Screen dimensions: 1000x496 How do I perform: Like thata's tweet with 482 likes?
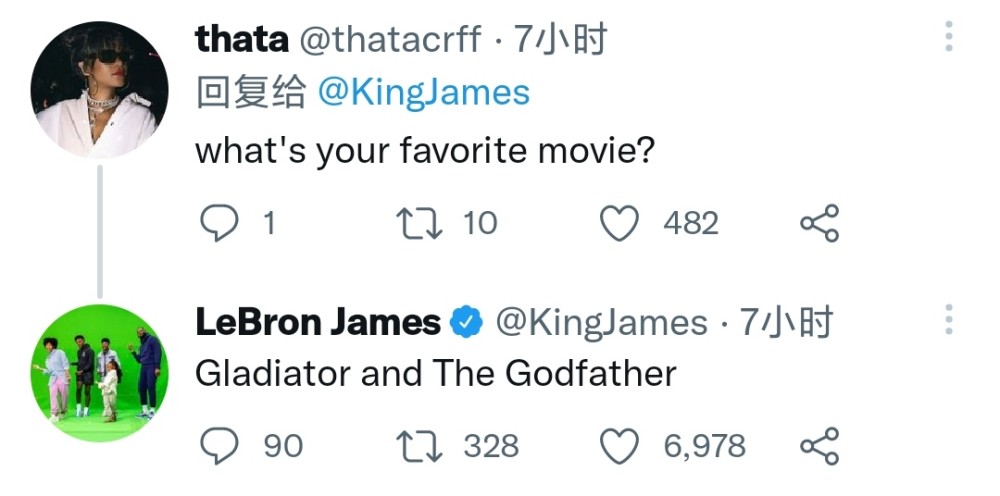(x=619, y=223)
